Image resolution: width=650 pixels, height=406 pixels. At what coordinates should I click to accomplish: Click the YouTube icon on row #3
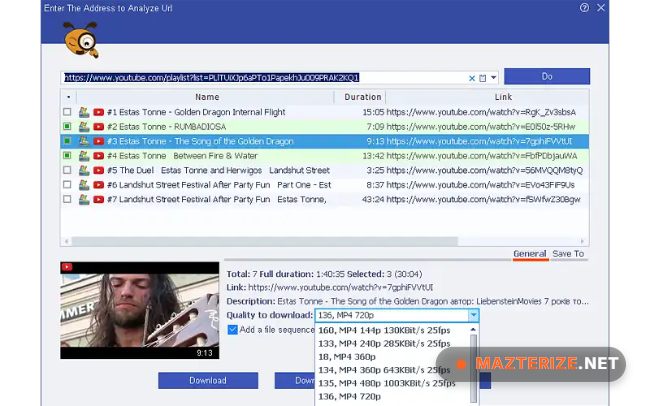[x=99, y=141]
